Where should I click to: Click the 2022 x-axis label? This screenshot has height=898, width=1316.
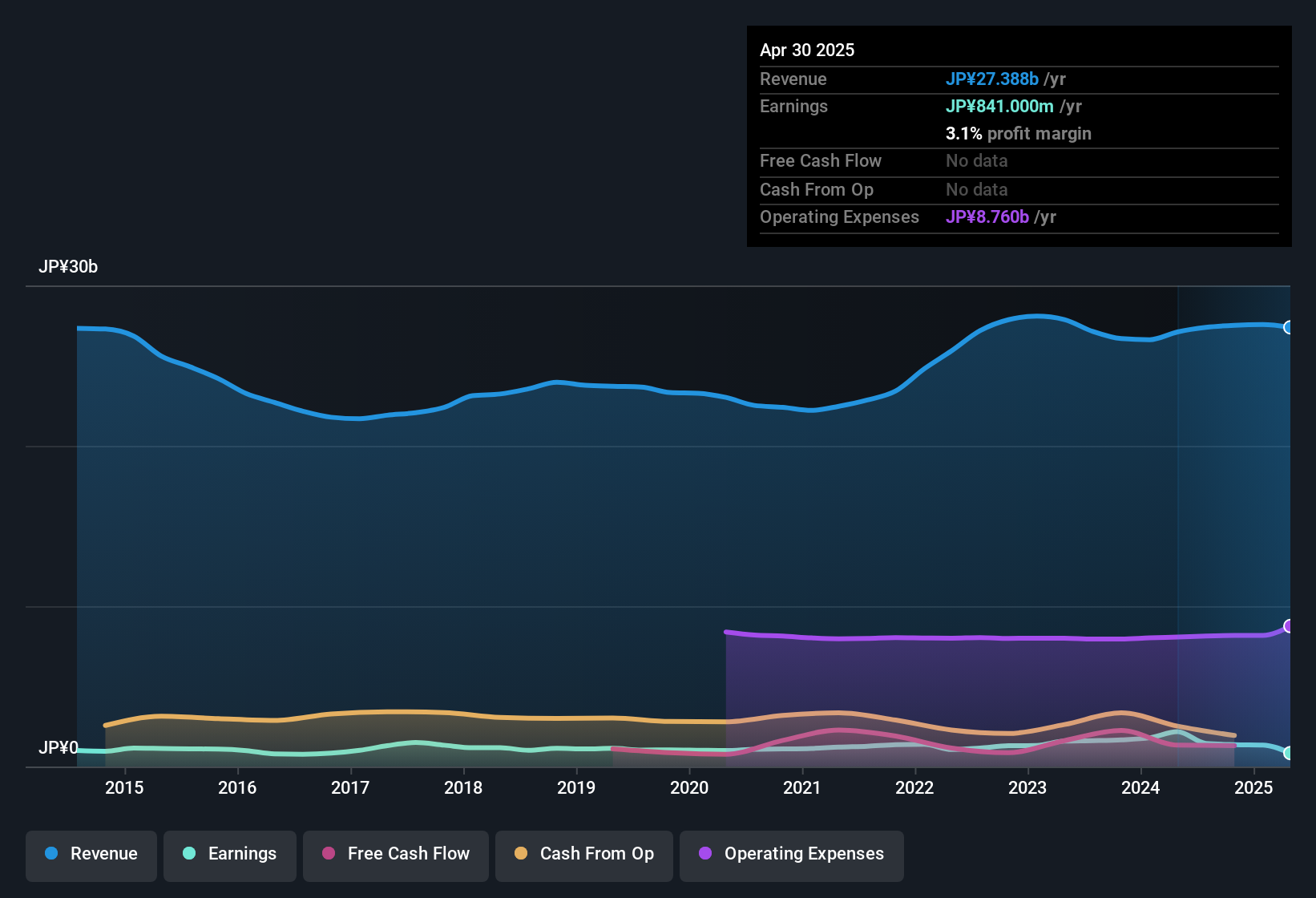pos(914,788)
